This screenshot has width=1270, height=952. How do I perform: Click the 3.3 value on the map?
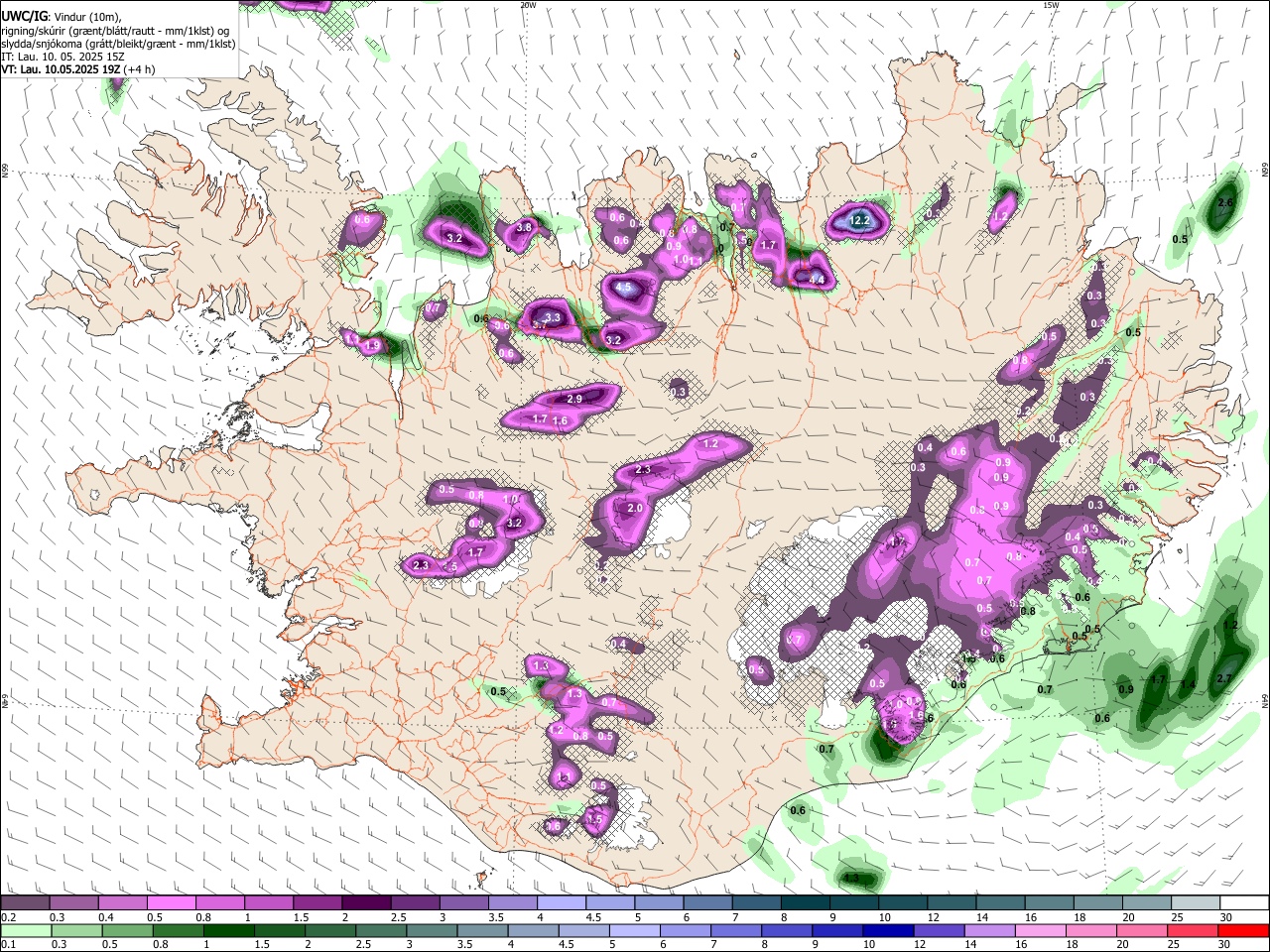[554, 318]
